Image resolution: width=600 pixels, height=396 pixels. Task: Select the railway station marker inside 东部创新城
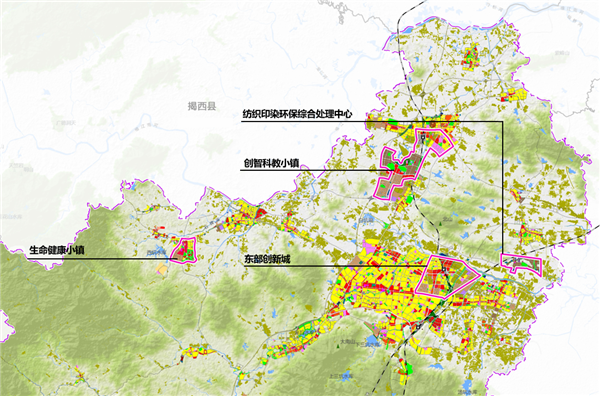point(443,270)
